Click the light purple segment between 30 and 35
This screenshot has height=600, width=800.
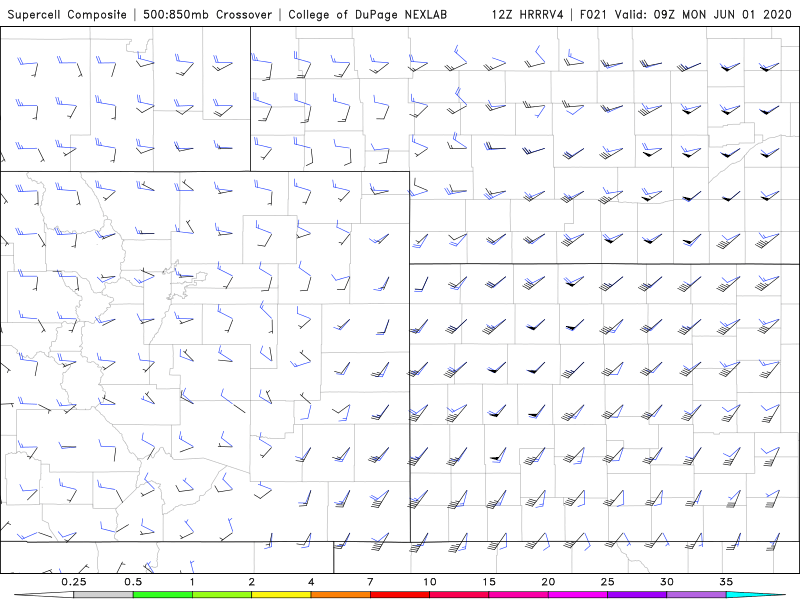696,595
